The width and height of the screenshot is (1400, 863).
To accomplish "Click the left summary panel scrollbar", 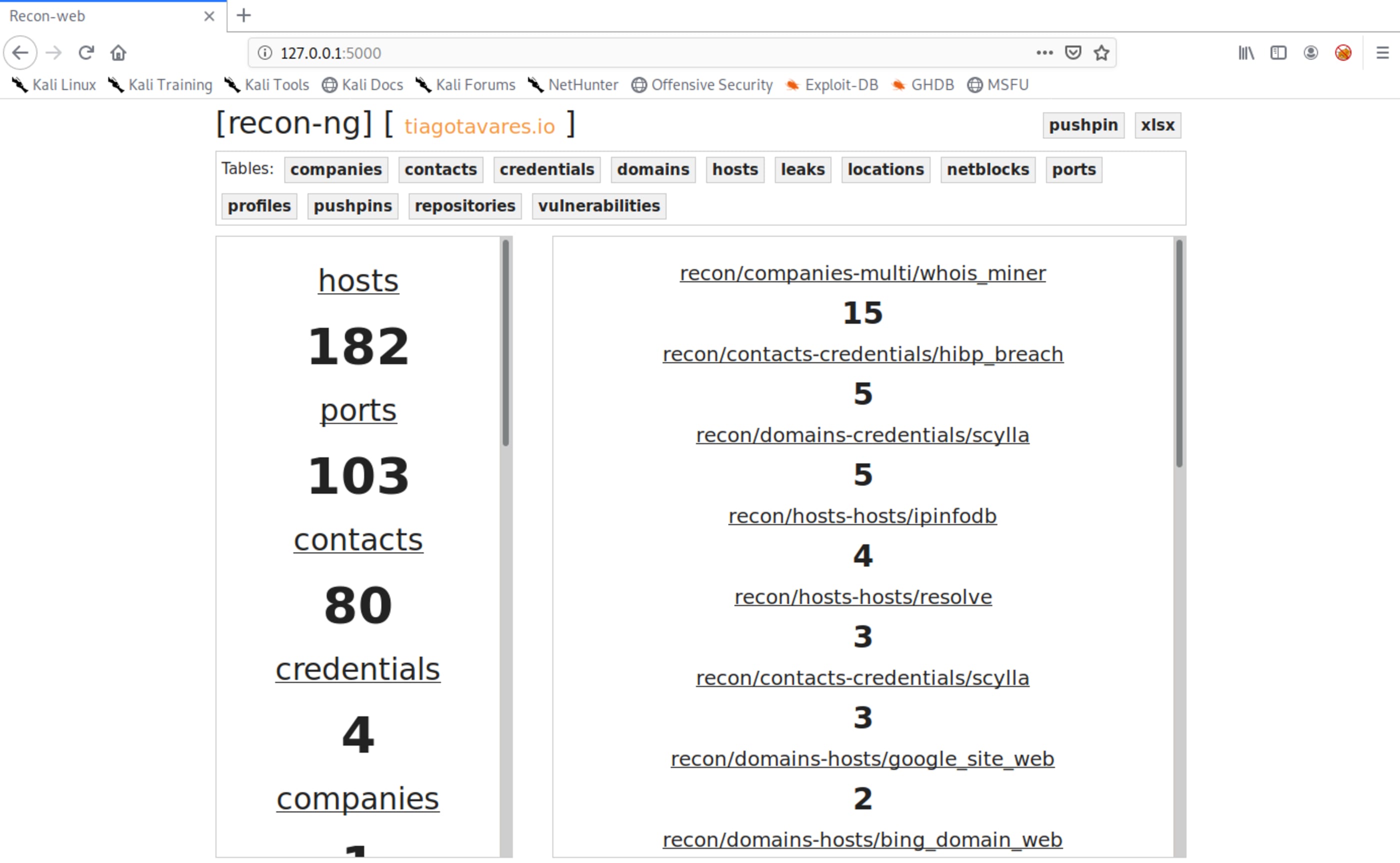I will [x=505, y=342].
